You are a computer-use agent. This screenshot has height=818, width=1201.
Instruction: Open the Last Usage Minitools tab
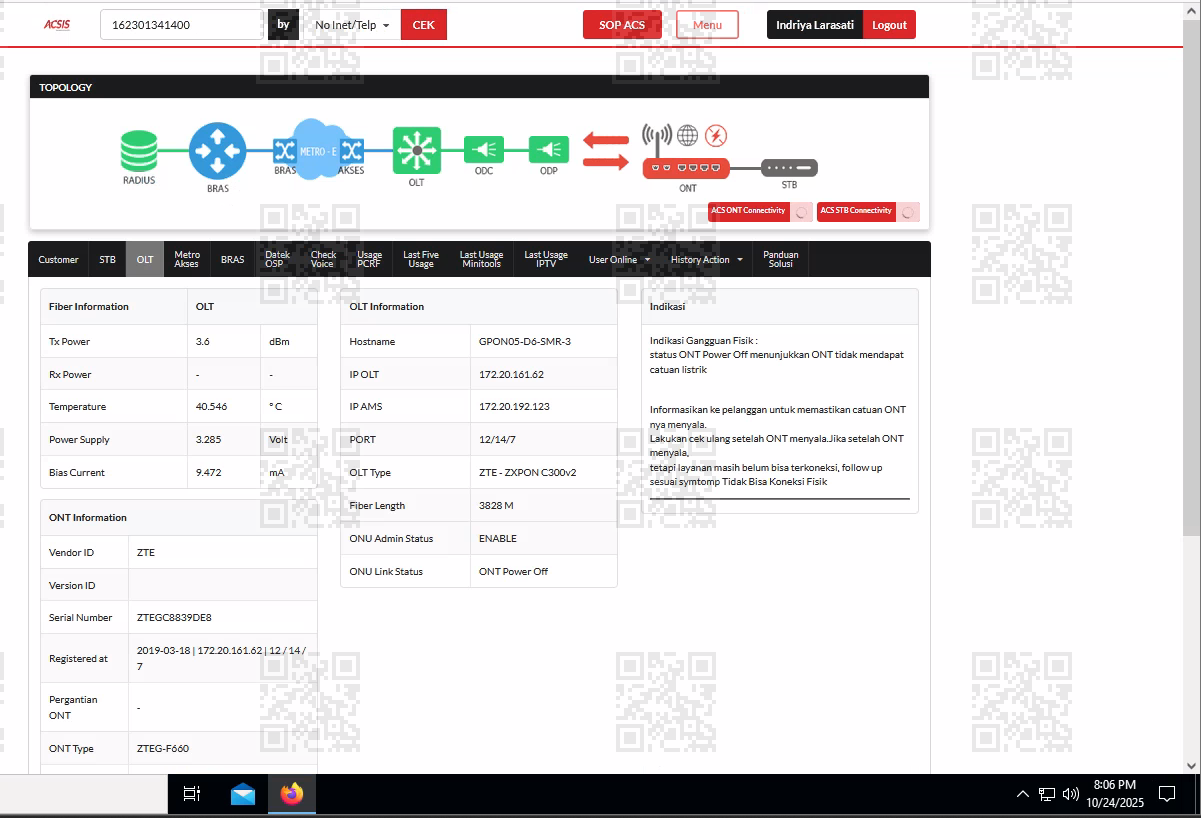(x=481, y=260)
